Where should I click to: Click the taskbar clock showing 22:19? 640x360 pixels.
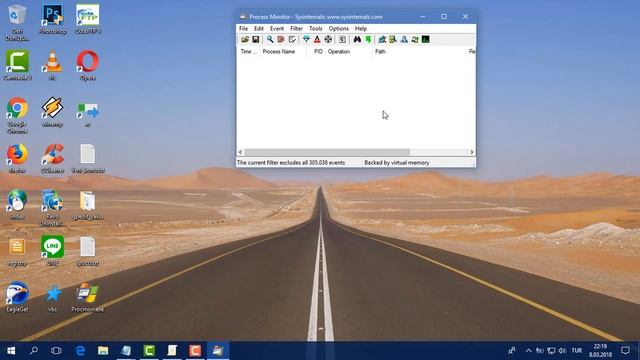(x=600, y=351)
